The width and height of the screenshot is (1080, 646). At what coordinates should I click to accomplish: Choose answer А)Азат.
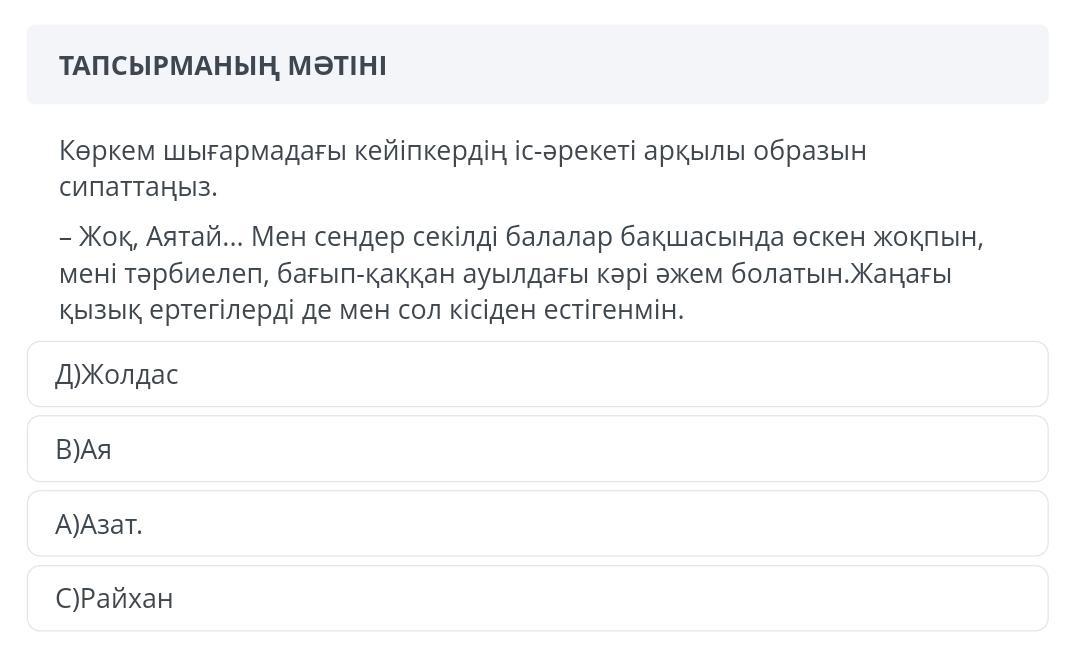537,523
